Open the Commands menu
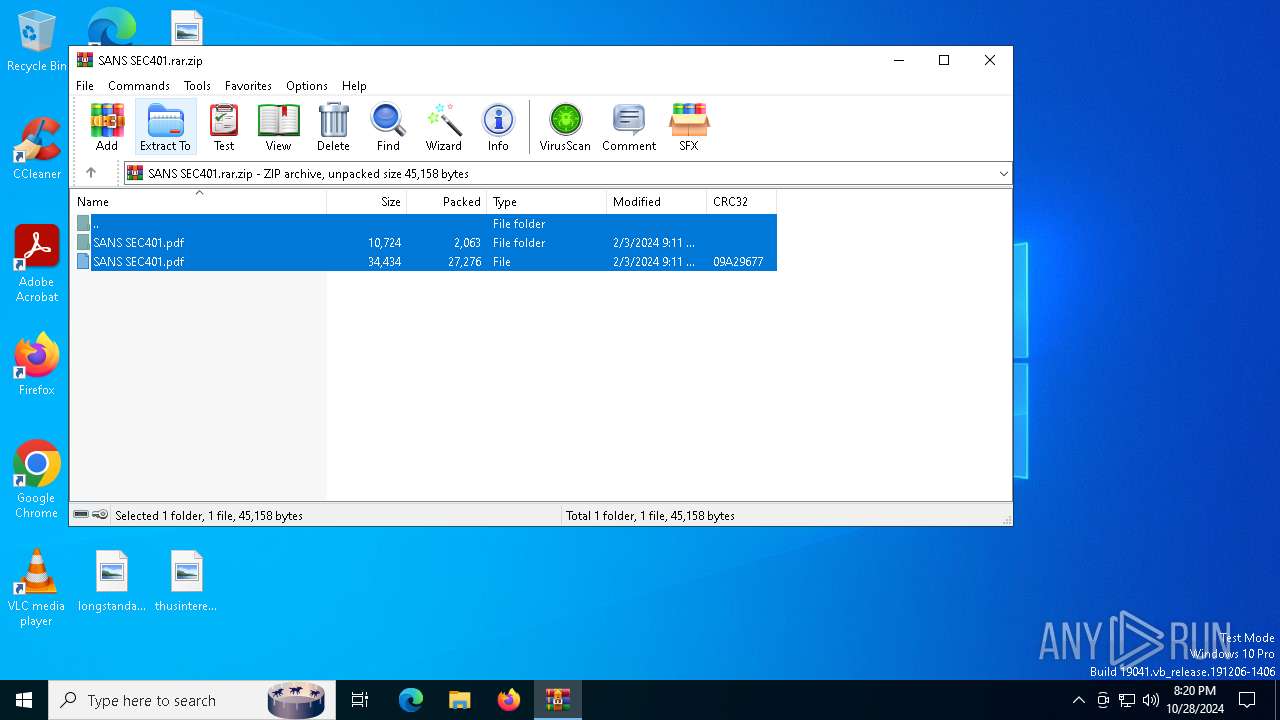This screenshot has height=720, width=1280. pos(139,86)
